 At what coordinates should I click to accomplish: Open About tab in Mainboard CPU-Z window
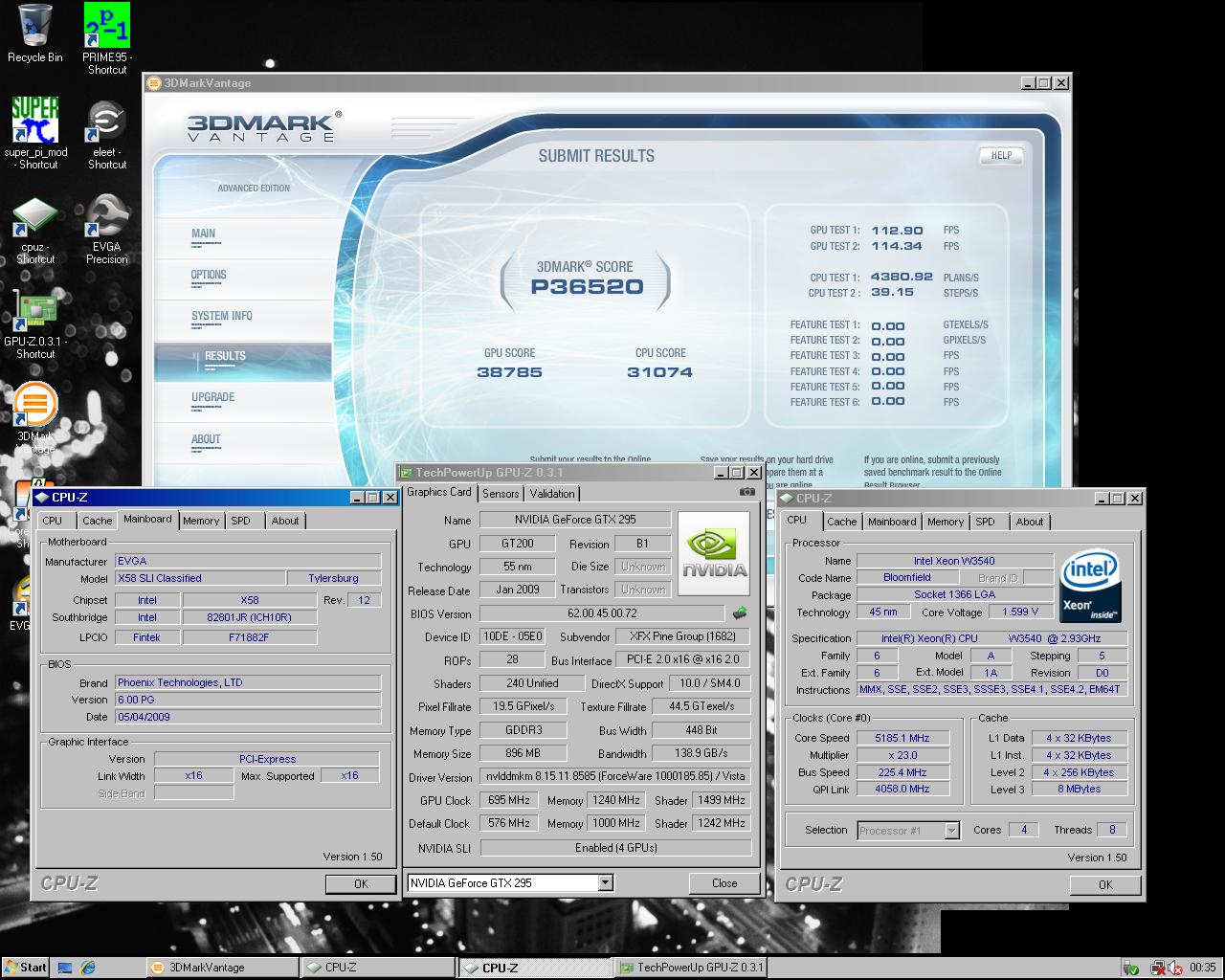(x=285, y=521)
